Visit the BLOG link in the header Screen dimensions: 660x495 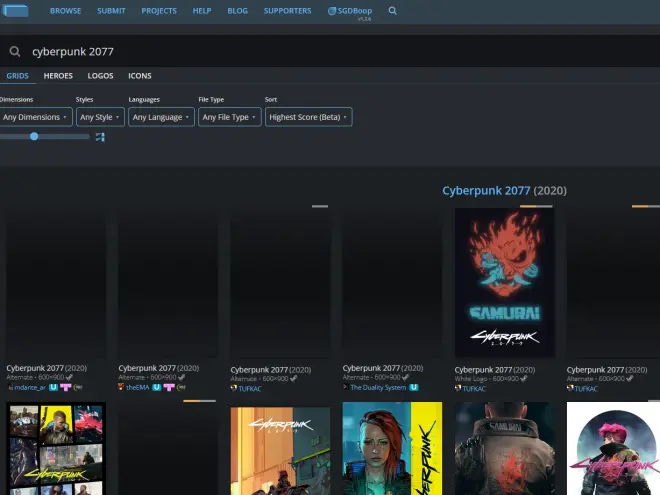(x=237, y=11)
